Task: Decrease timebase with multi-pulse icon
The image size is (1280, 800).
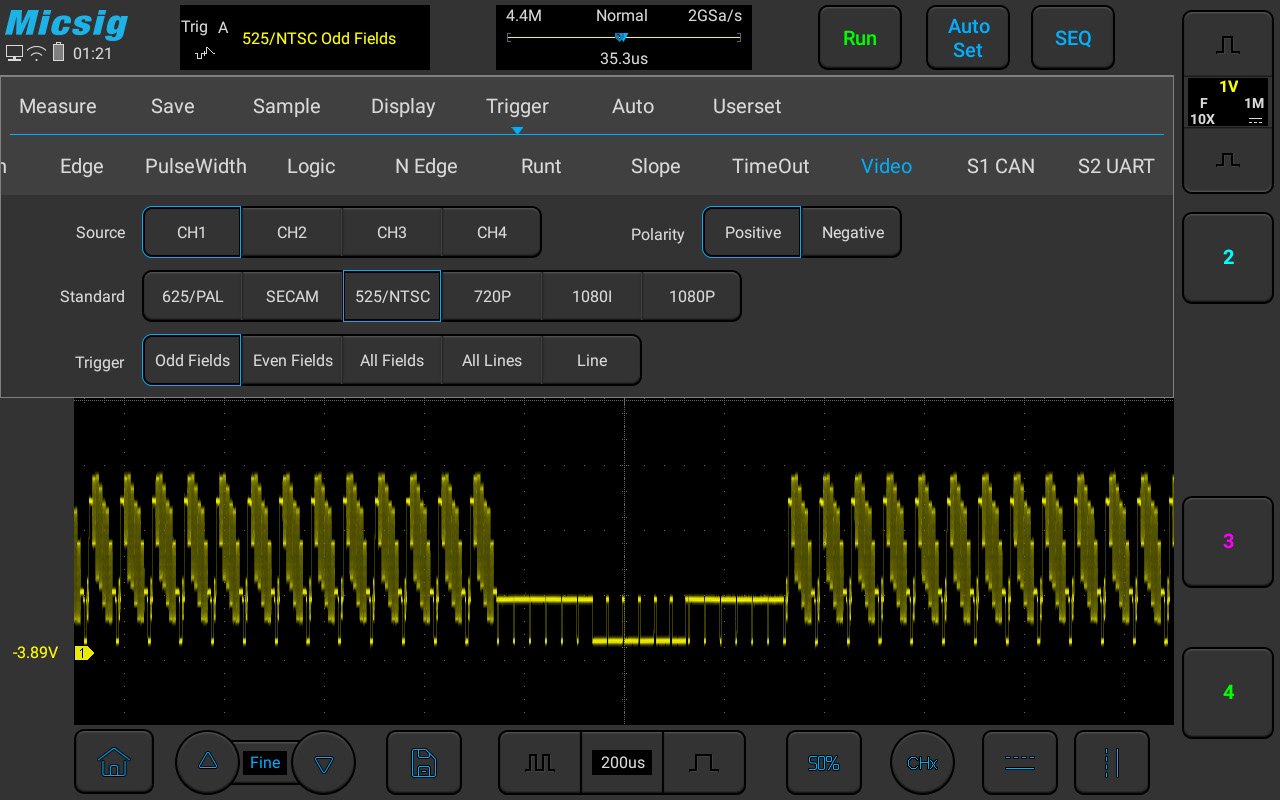Action: pos(540,762)
